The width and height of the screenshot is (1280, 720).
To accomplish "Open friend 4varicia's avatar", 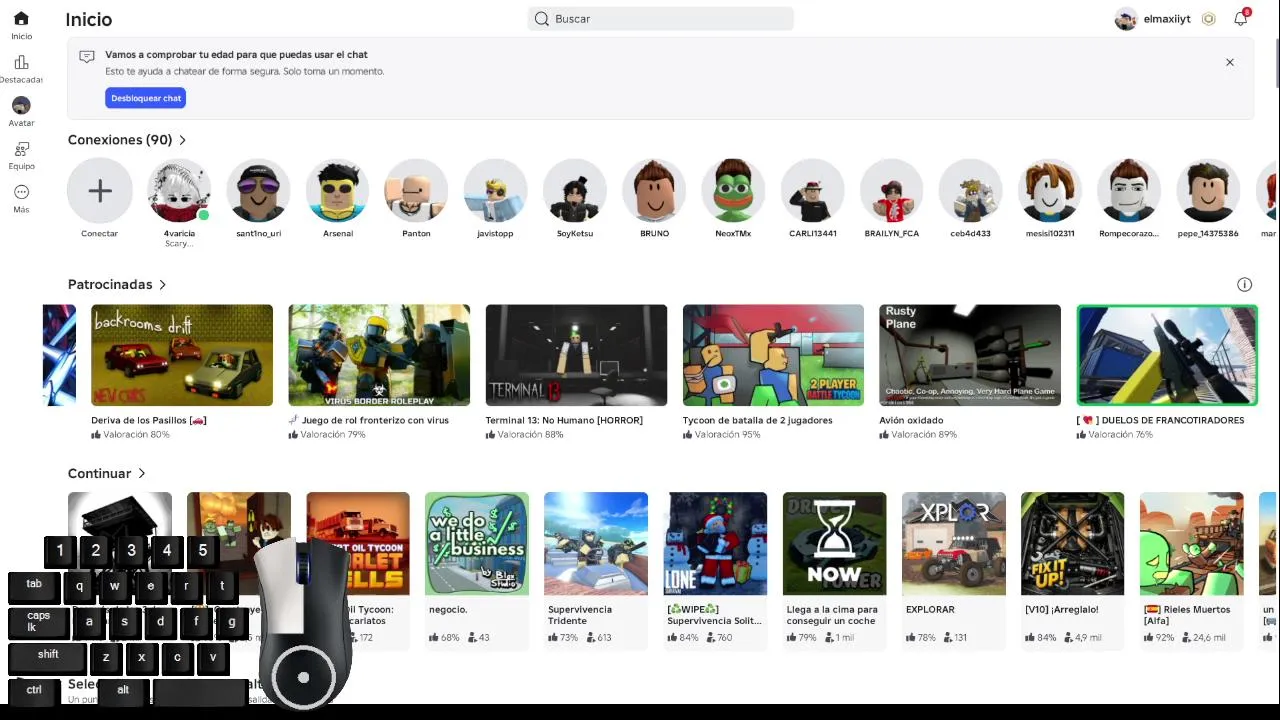I will pyautogui.click(x=179, y=190).
